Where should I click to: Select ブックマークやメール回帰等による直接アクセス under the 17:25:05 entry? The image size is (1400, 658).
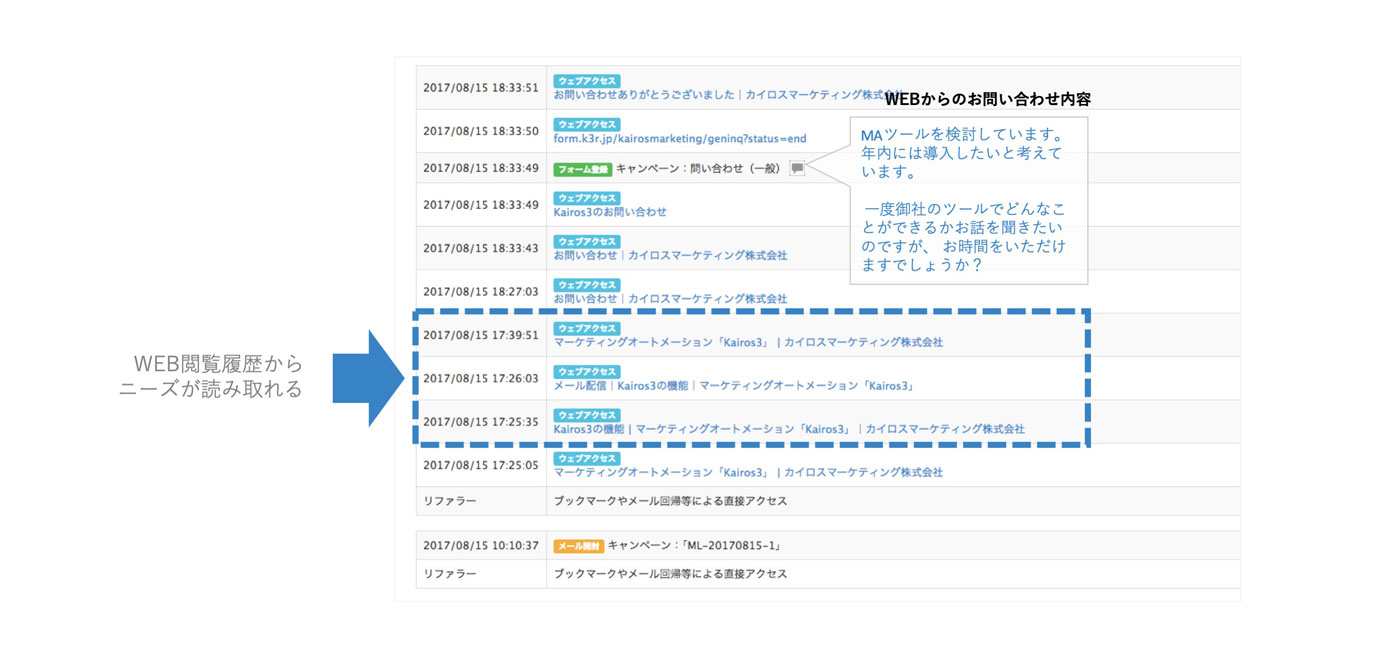coord(671,501)
